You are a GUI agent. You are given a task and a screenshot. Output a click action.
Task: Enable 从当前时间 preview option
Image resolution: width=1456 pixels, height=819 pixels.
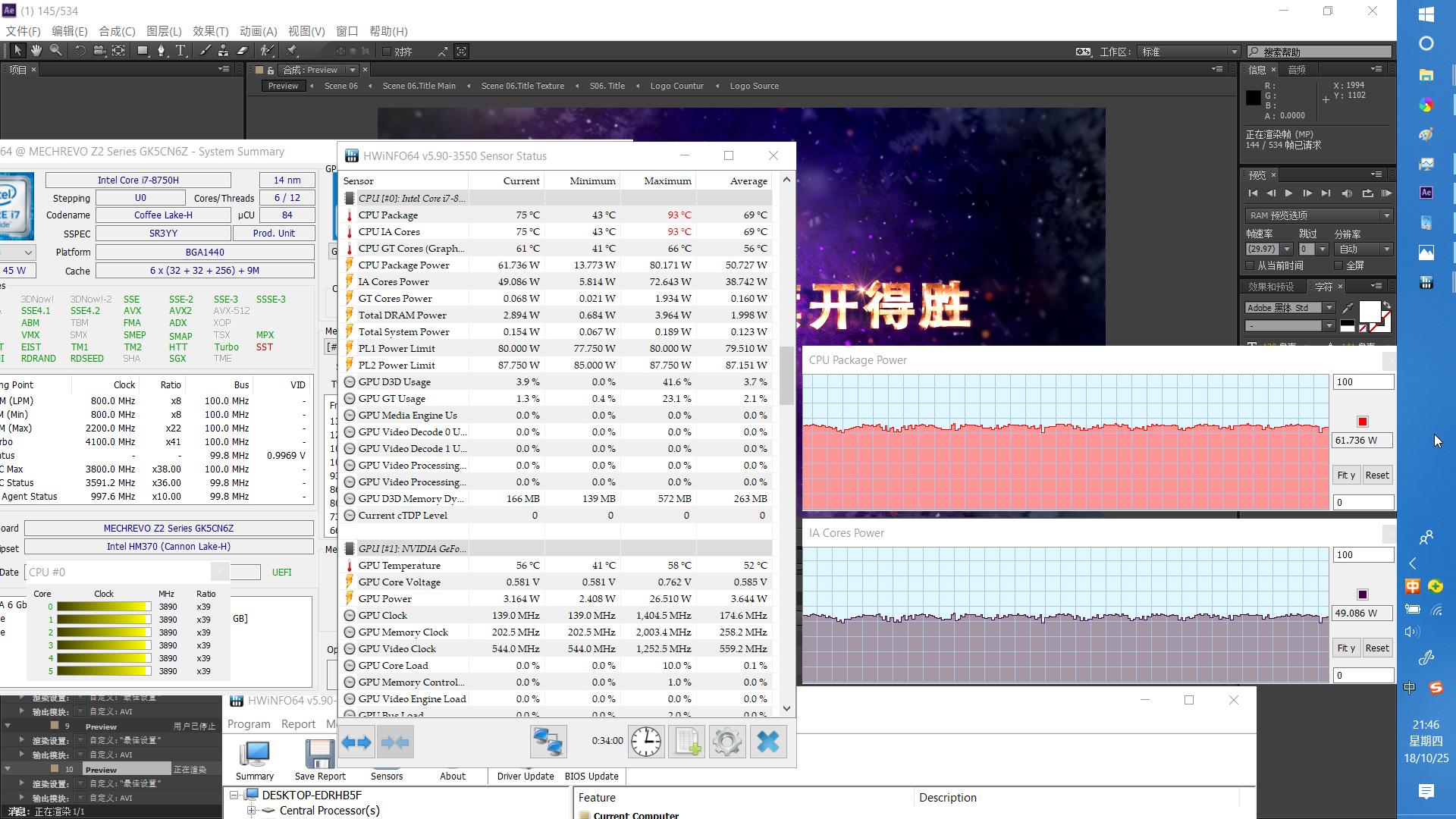coord(1250,265)
